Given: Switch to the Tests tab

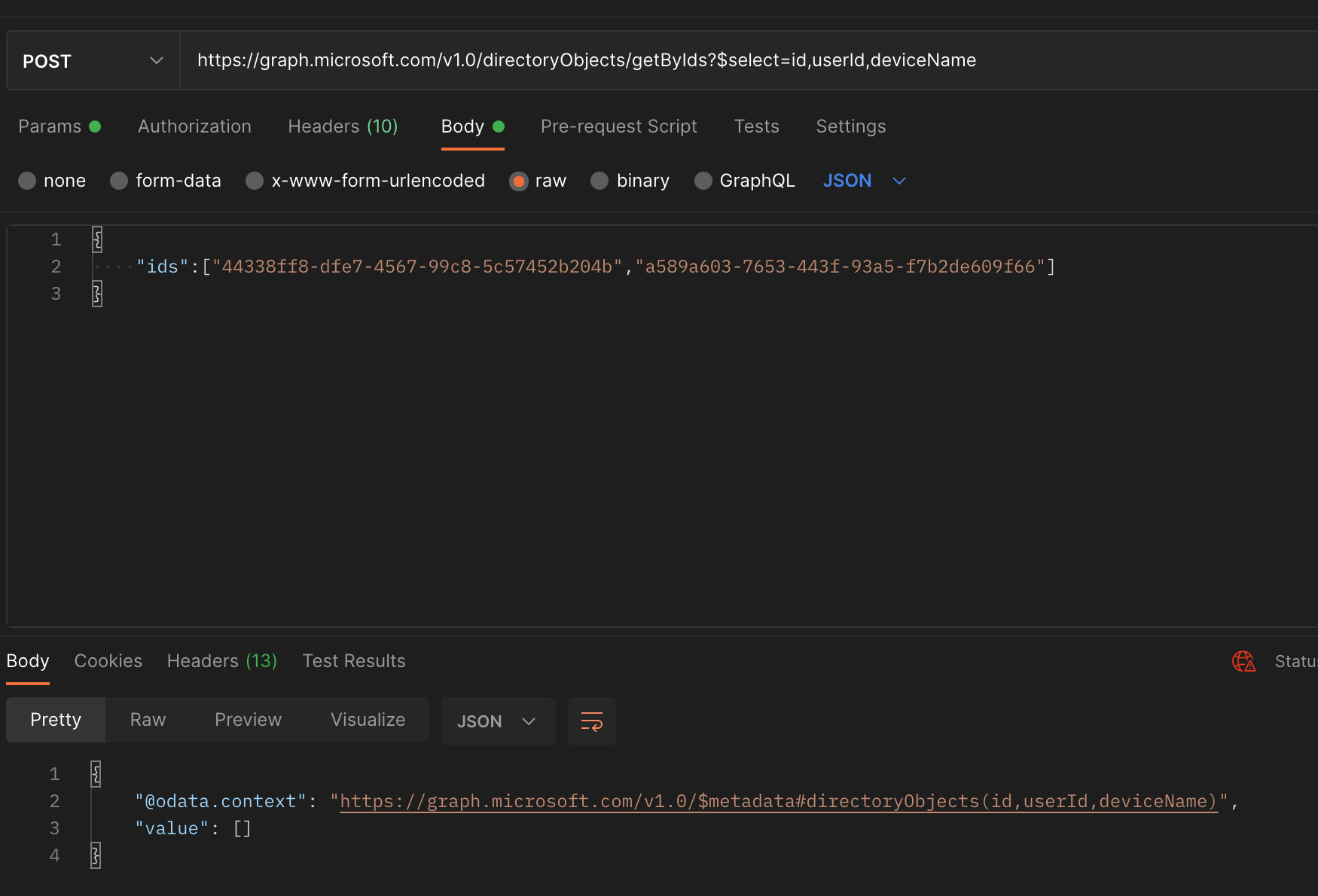Looking at the screenshot, I should [x=756, y=126].
